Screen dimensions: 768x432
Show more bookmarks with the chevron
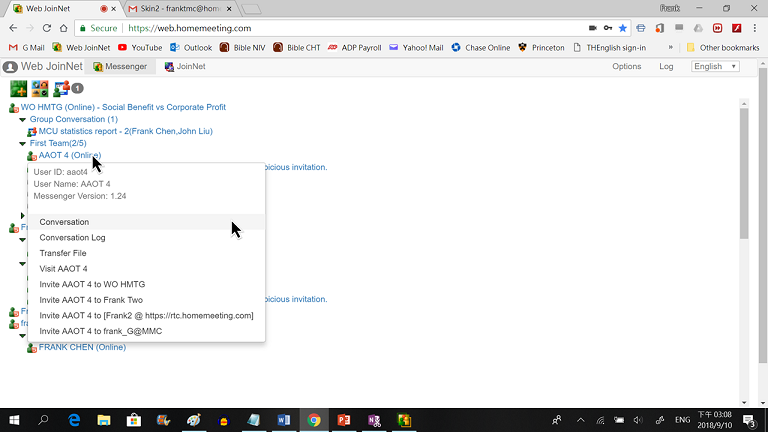point(669,47)
